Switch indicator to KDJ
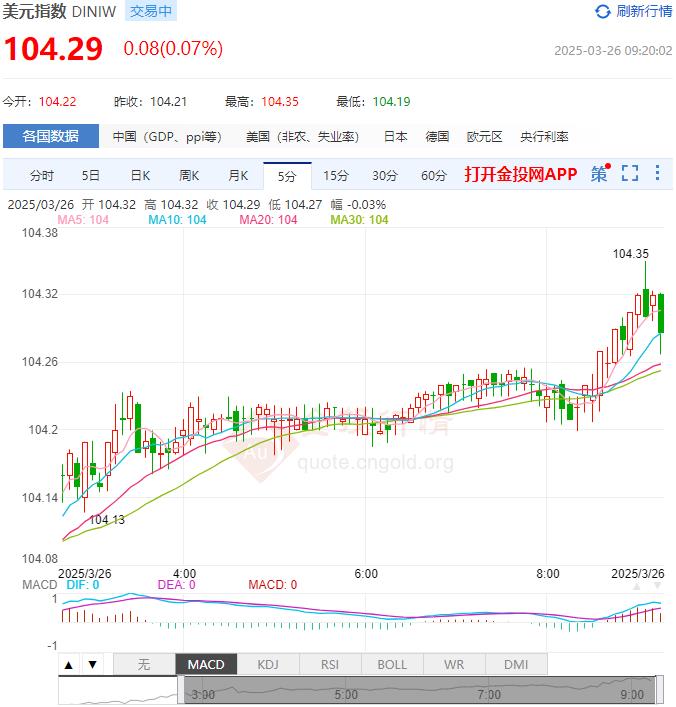676x707 pixels. point(268,664)
